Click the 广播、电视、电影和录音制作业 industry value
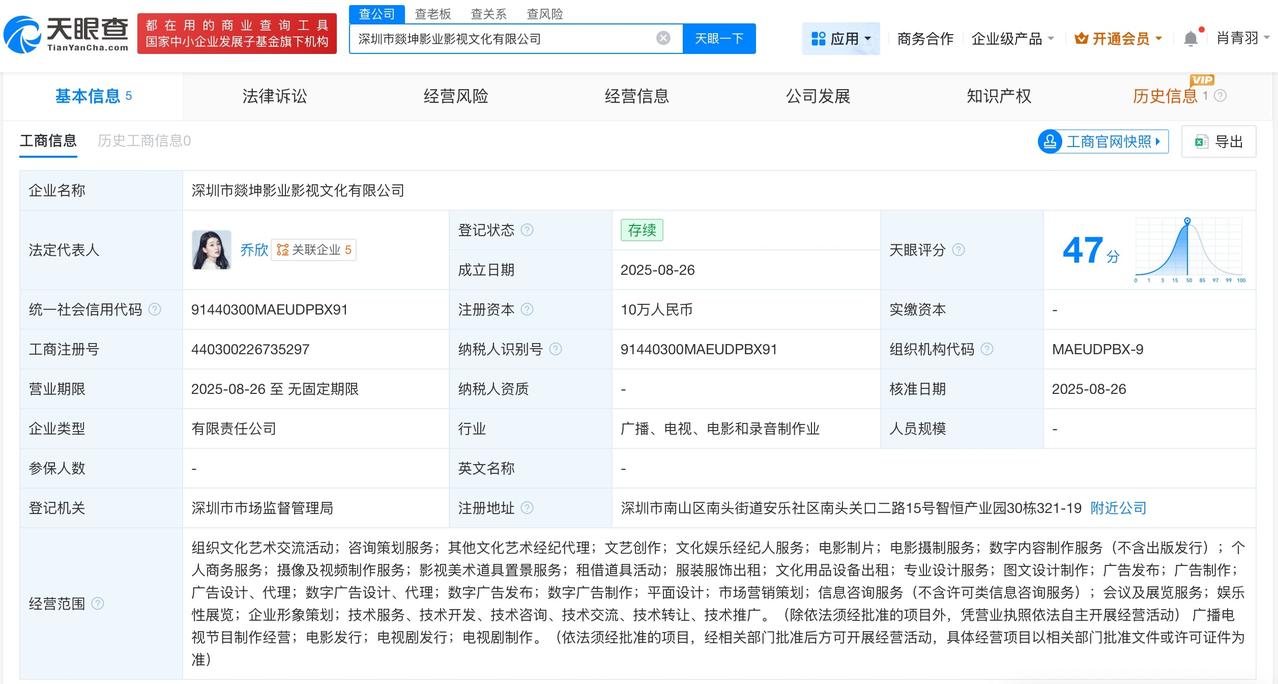This screenshot has height=684, width=1278. point(720,429)
